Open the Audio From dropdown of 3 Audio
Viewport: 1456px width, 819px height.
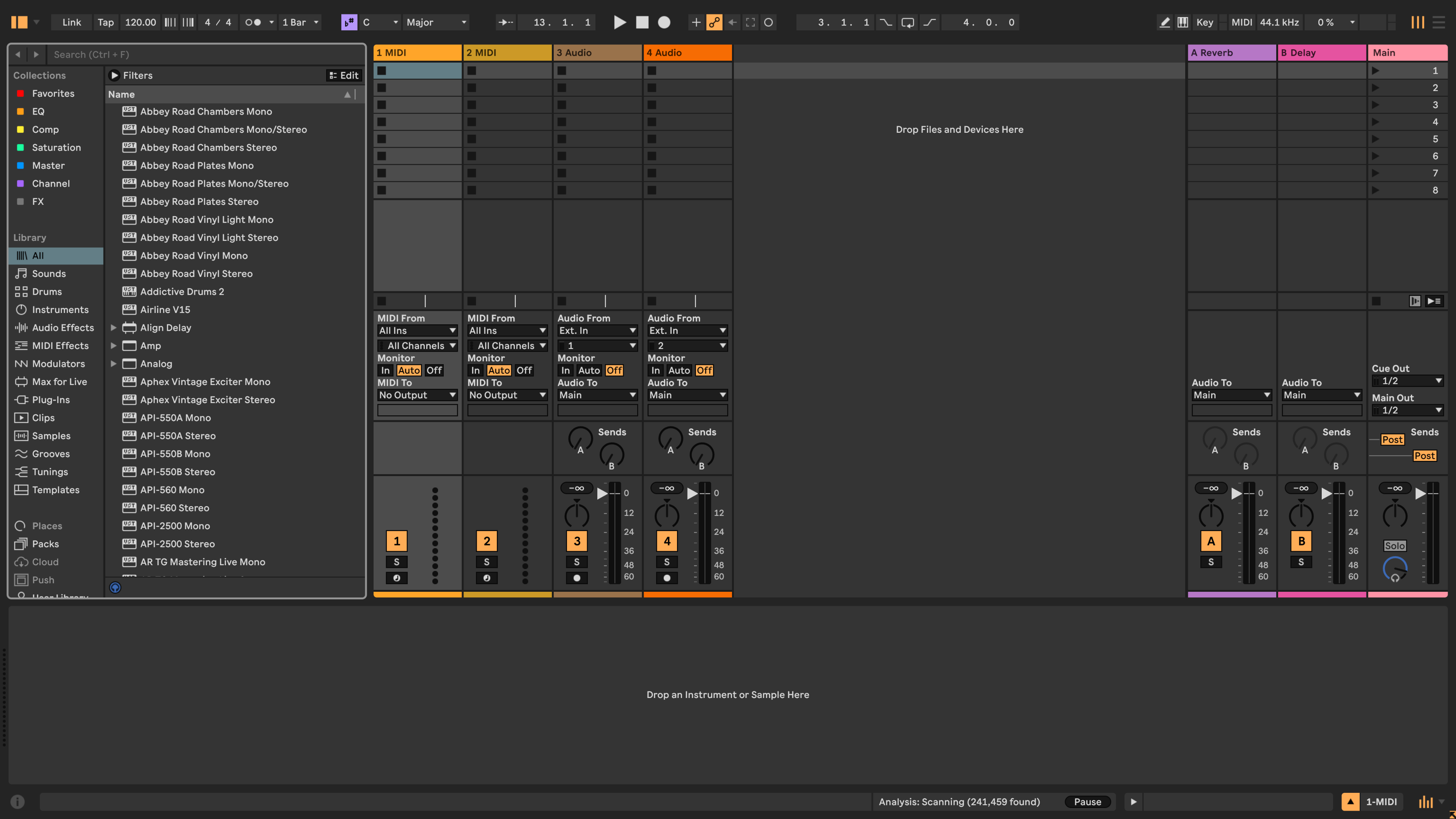click(597, 331)
